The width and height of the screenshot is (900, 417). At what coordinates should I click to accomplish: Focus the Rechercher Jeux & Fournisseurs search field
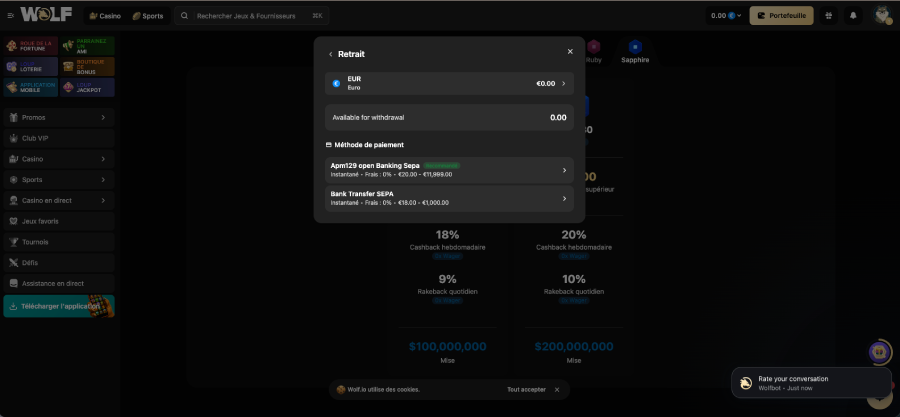251,16
